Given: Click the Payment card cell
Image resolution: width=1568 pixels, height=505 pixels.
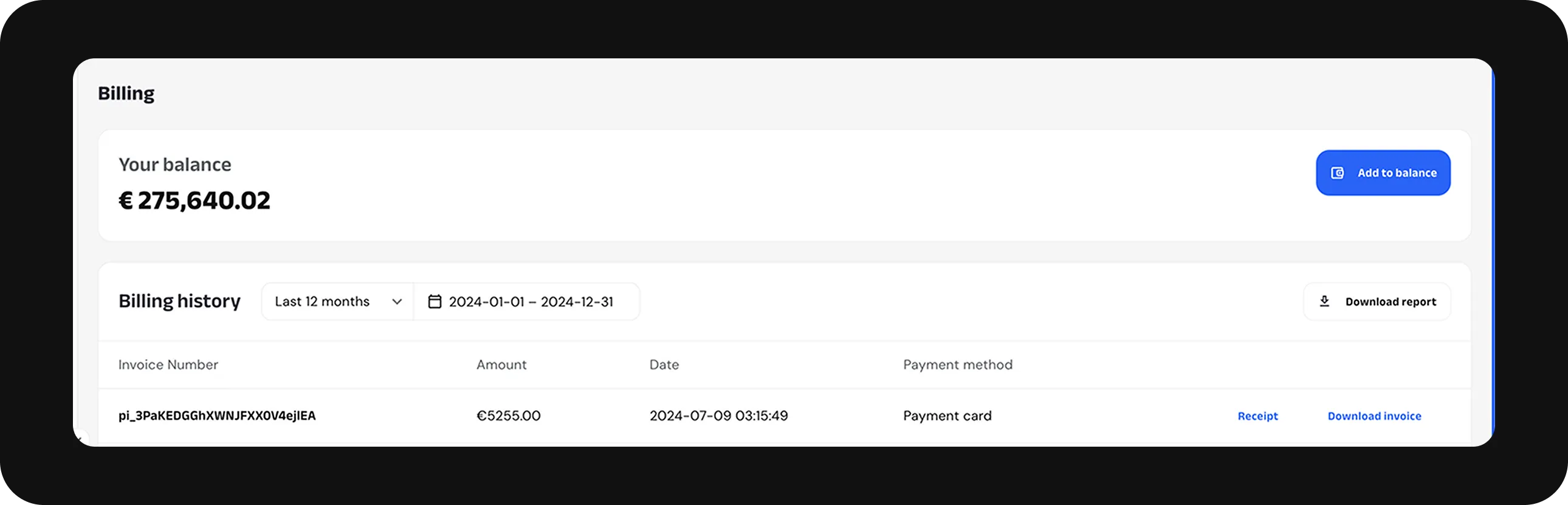Looking at the screenshot, I should (x=947, y=416).
